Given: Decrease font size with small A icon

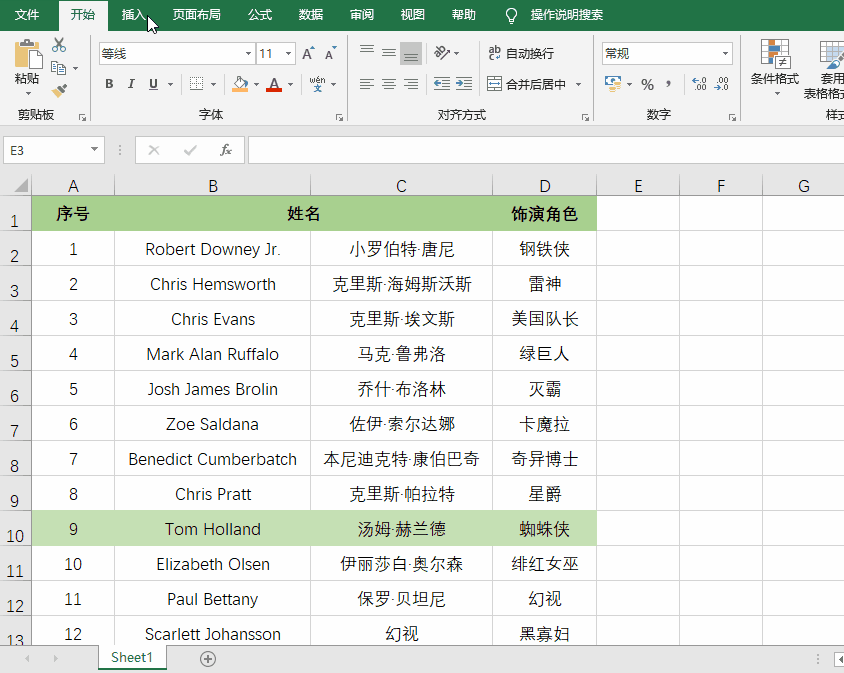Looking at the screenshot, I should 330,53.
